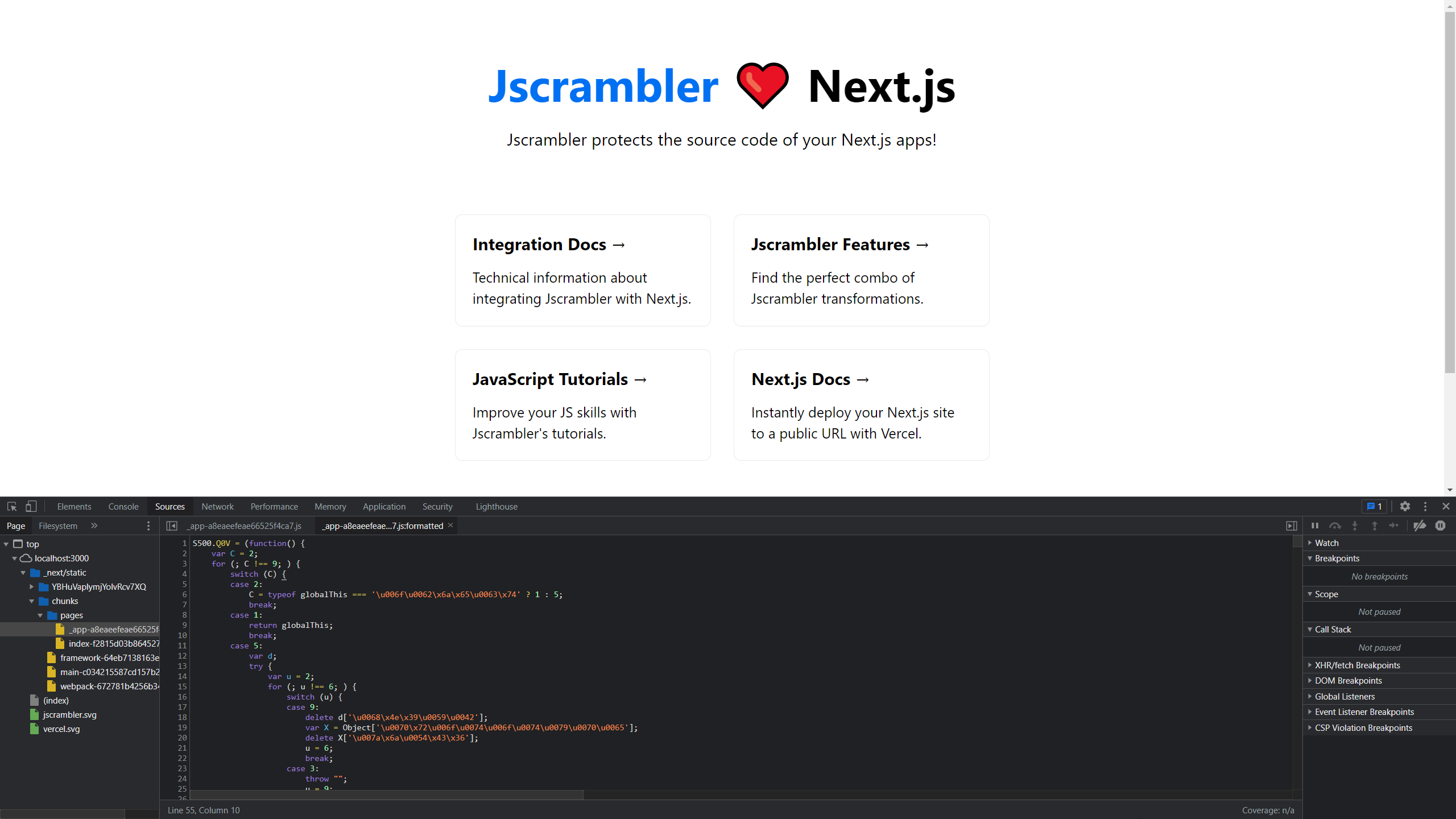Click the debugger Step button
This screenshot has height=819, width=1456.
1393,526
